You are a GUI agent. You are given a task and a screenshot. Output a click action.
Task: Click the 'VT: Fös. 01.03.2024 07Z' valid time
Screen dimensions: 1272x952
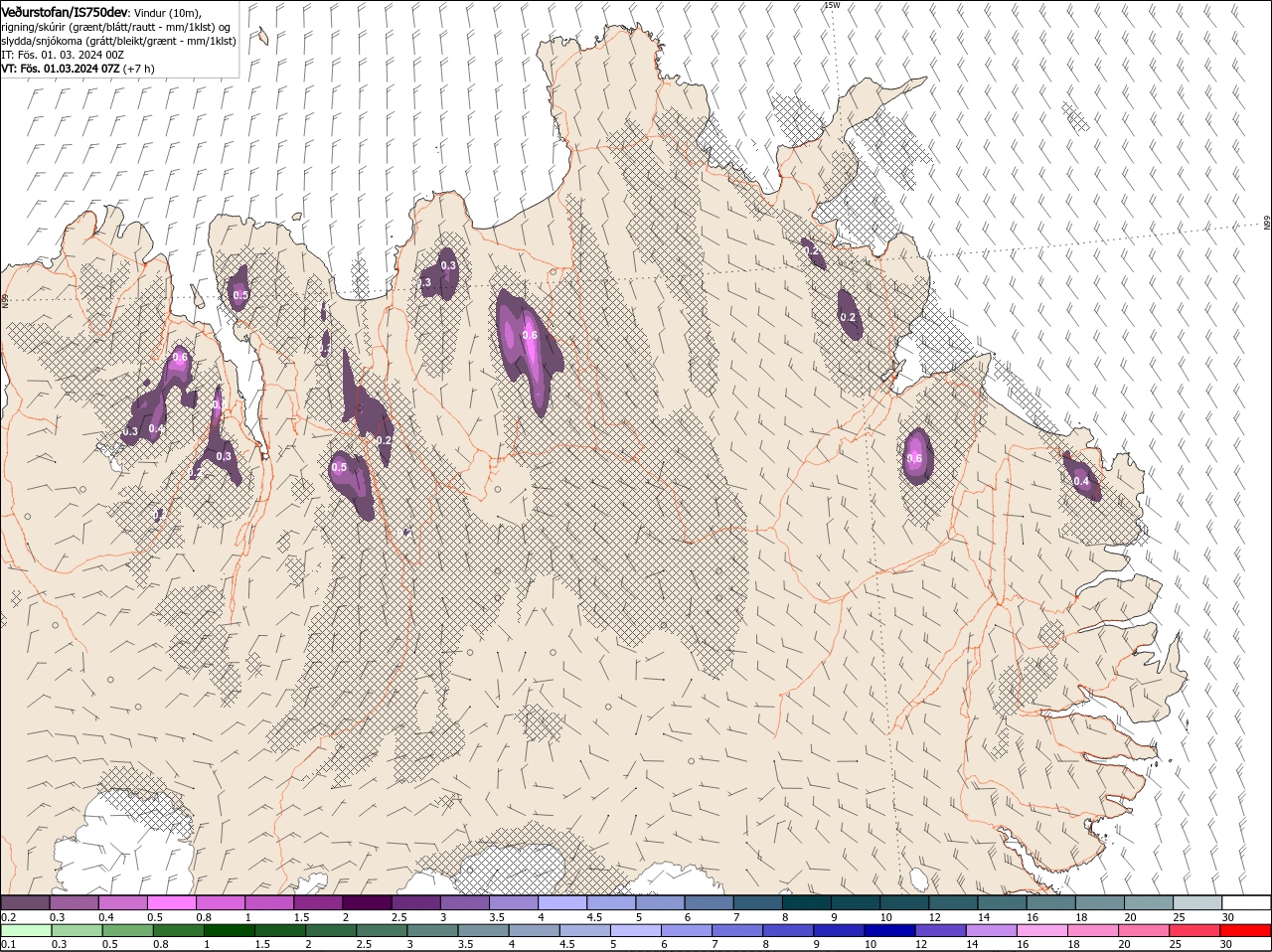pos(61,69)
